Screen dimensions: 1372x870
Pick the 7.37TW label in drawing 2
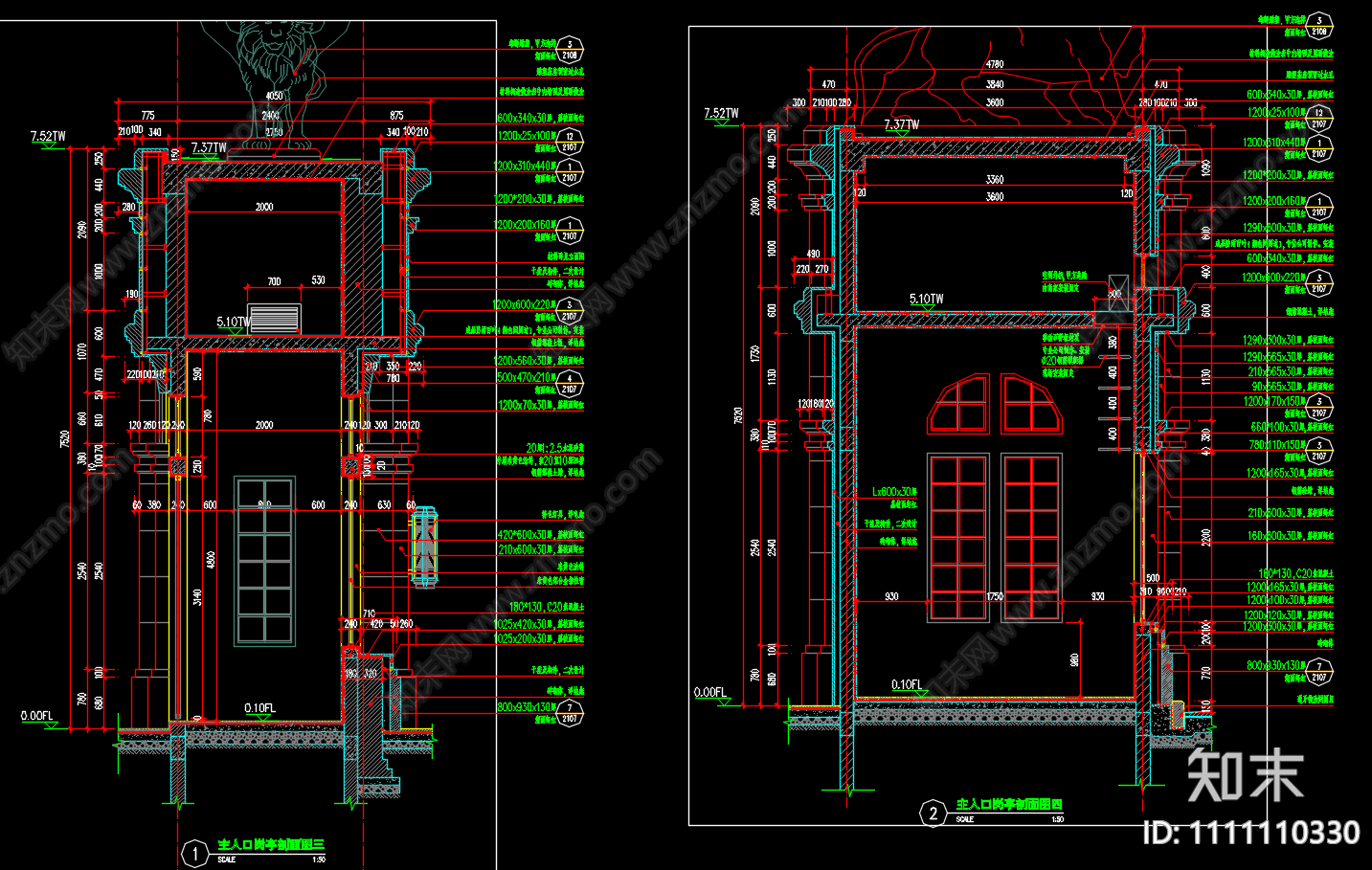901,124
